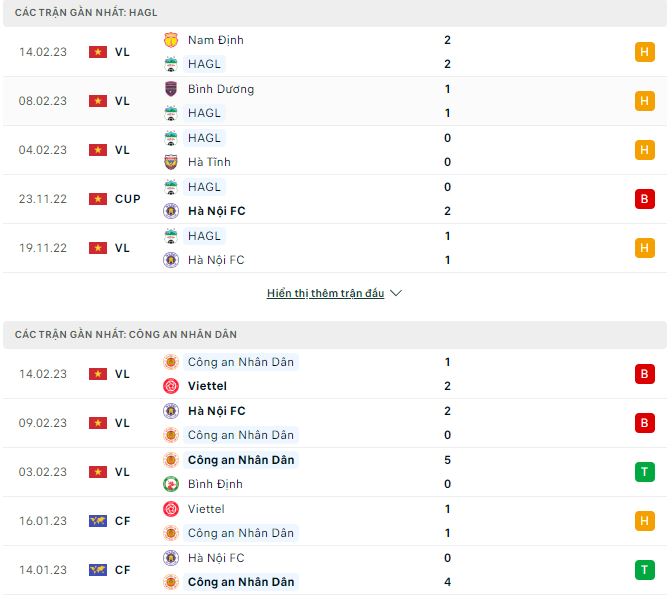Click the CF flag icon for 16.01.23
672x599 pixels.
[x=98, y=521]
